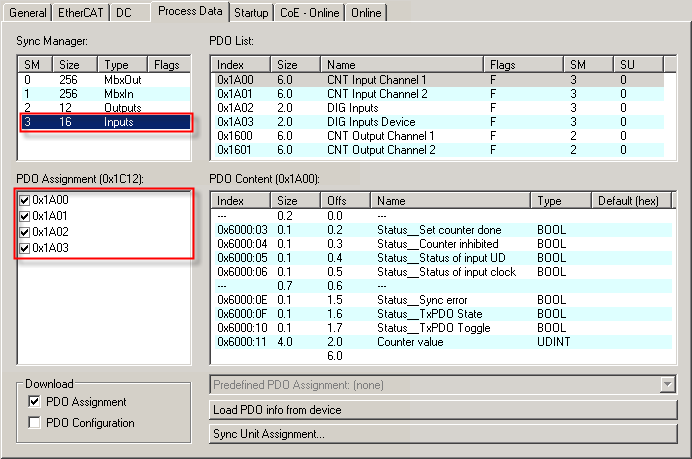Open the Online tab
This screenshot has height=459, width=692.
(x=366, y=13)
